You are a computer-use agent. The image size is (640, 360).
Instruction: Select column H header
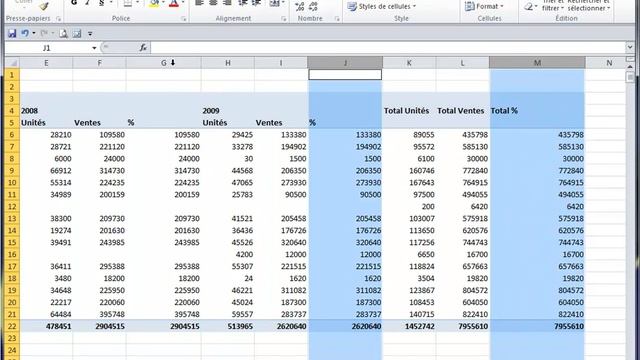228,63
